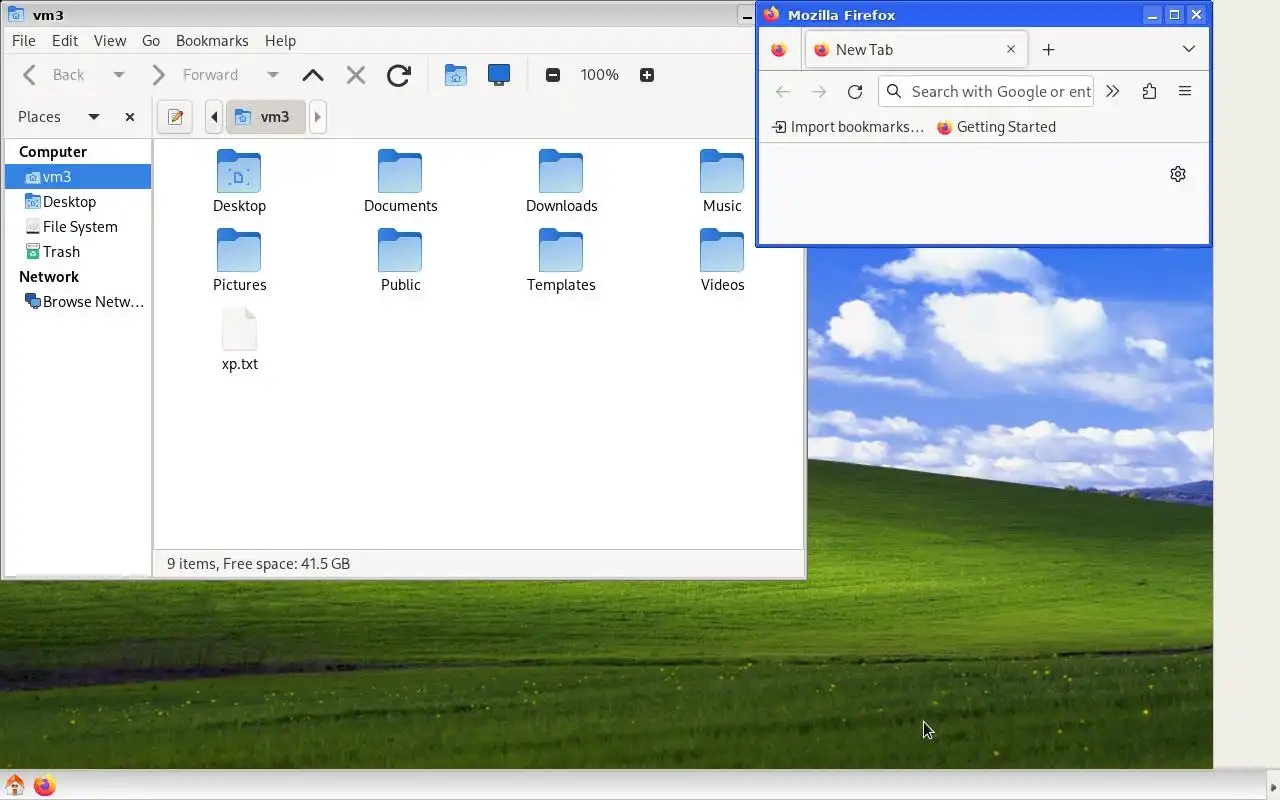This screenshot has width=1280, height=800.
Task: Click the Firefox View pinned tab icon
Action: 779,49
